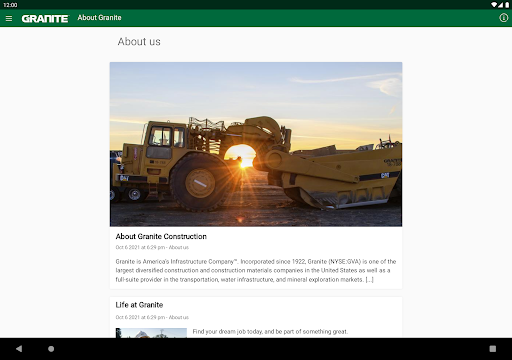Screen dimensions: 512x360
Task: Open the sunset scraper machine photo
Action: click(256, 144)
